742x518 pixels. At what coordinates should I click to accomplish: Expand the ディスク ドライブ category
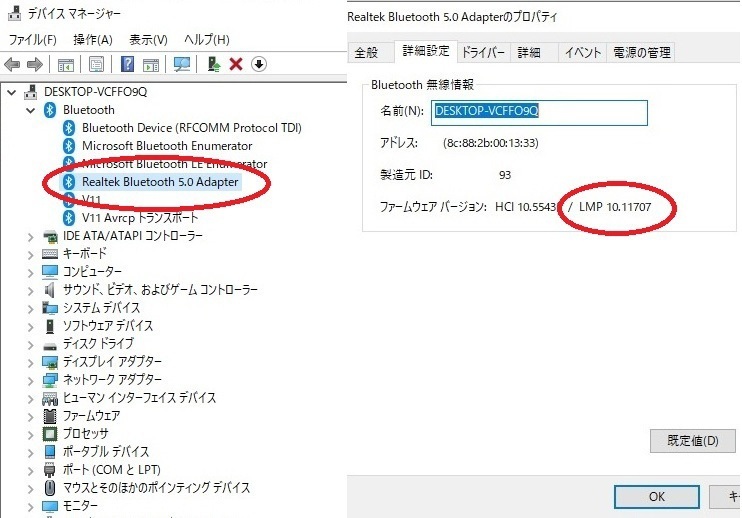31,344
